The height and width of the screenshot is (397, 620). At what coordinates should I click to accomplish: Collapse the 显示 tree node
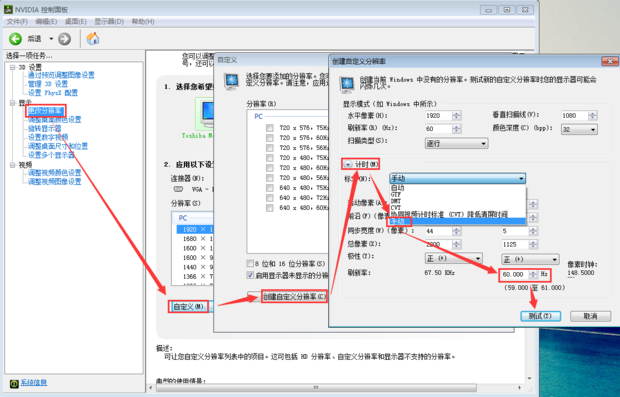click(x=13, y=103)
